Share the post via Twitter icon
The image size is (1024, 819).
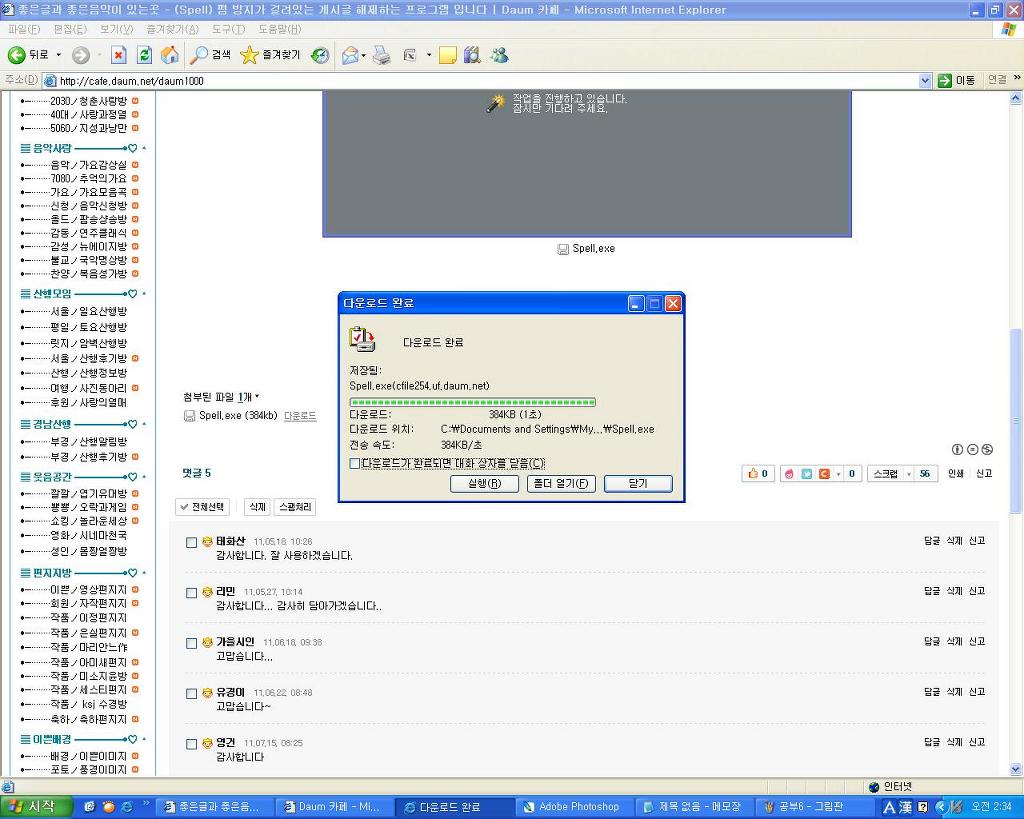point(807,474)
